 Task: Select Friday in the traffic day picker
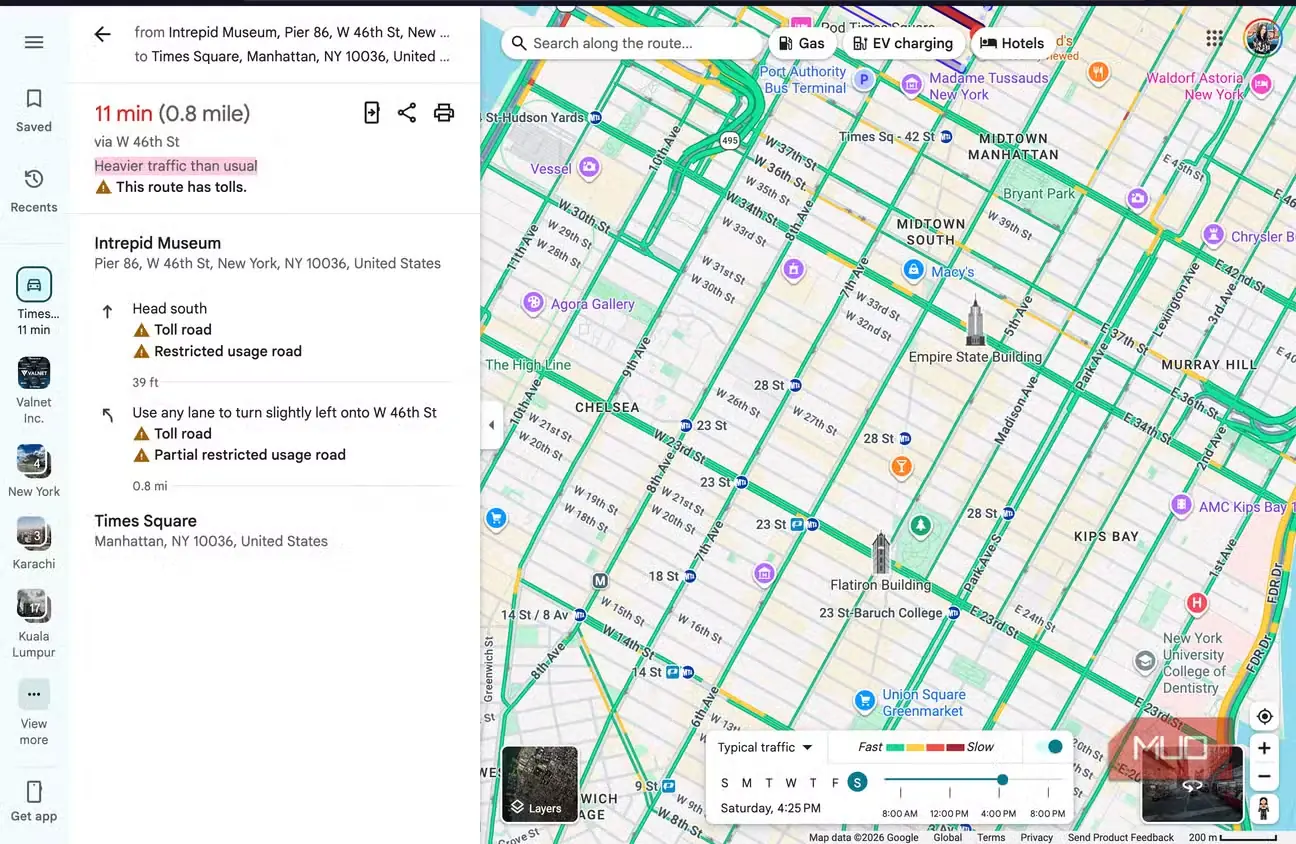[835, 783]
